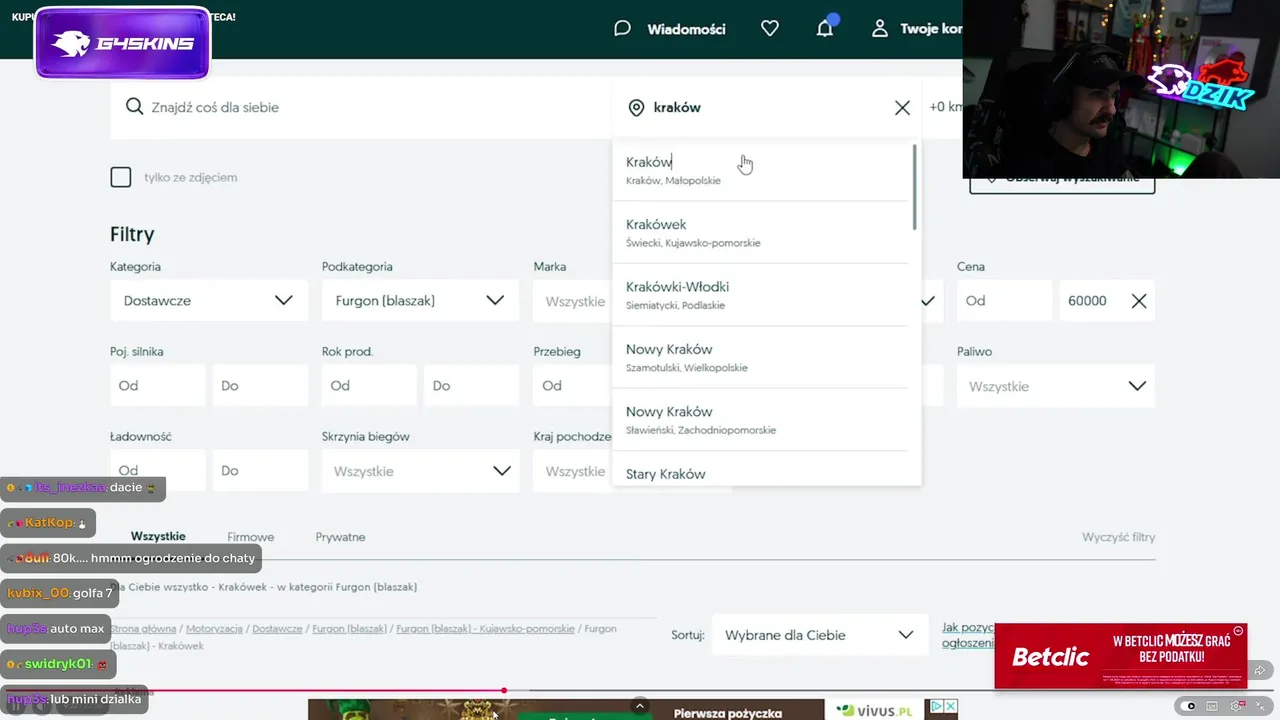Click Wyczyść filtry link

click(x=1118, y=537)
